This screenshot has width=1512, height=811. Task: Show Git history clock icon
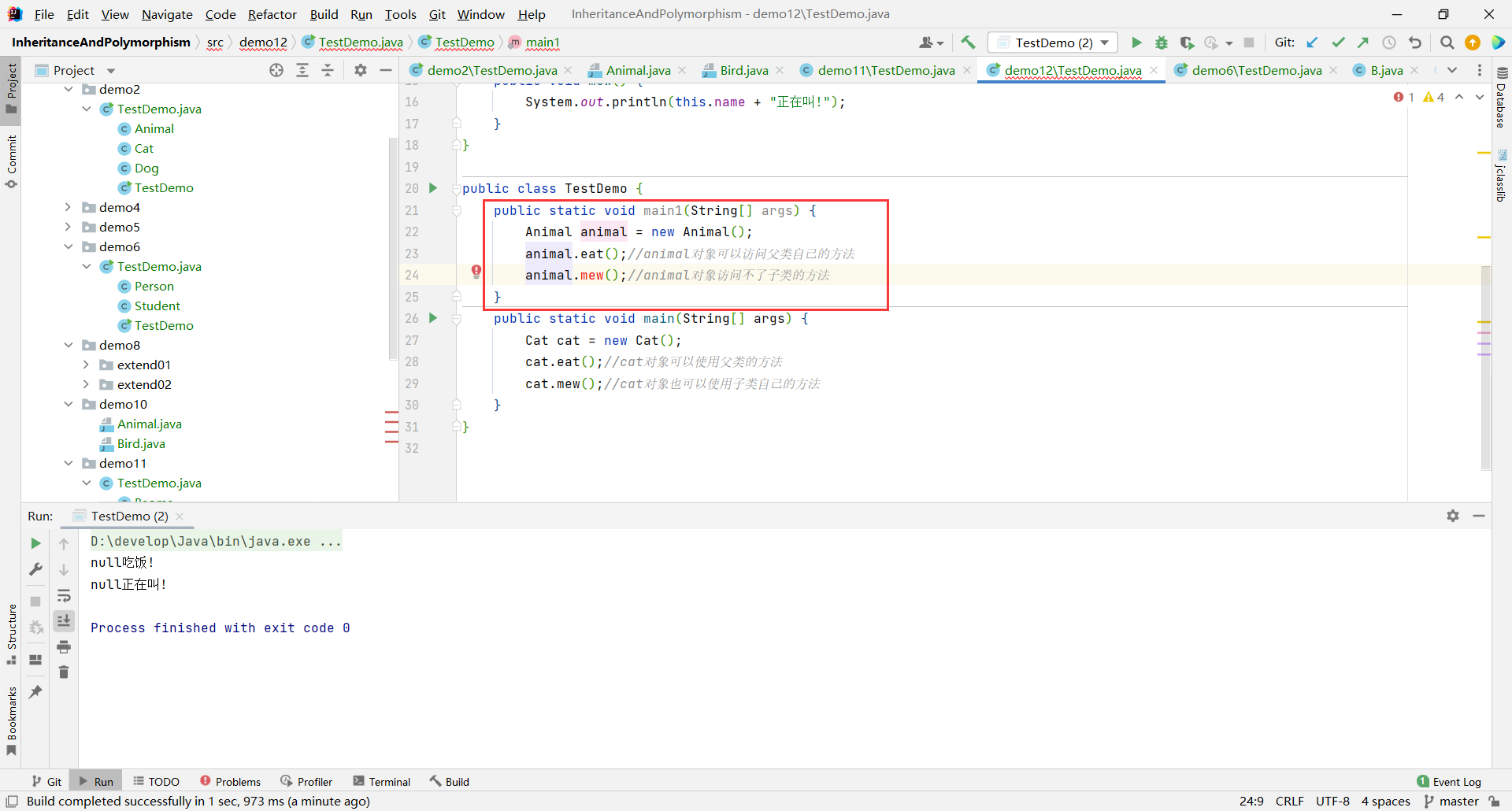(1389, 43)
